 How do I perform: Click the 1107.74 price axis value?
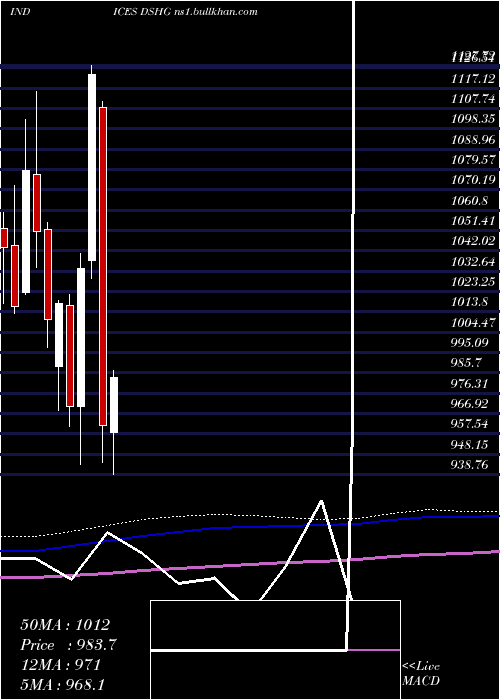click(473, 99)
